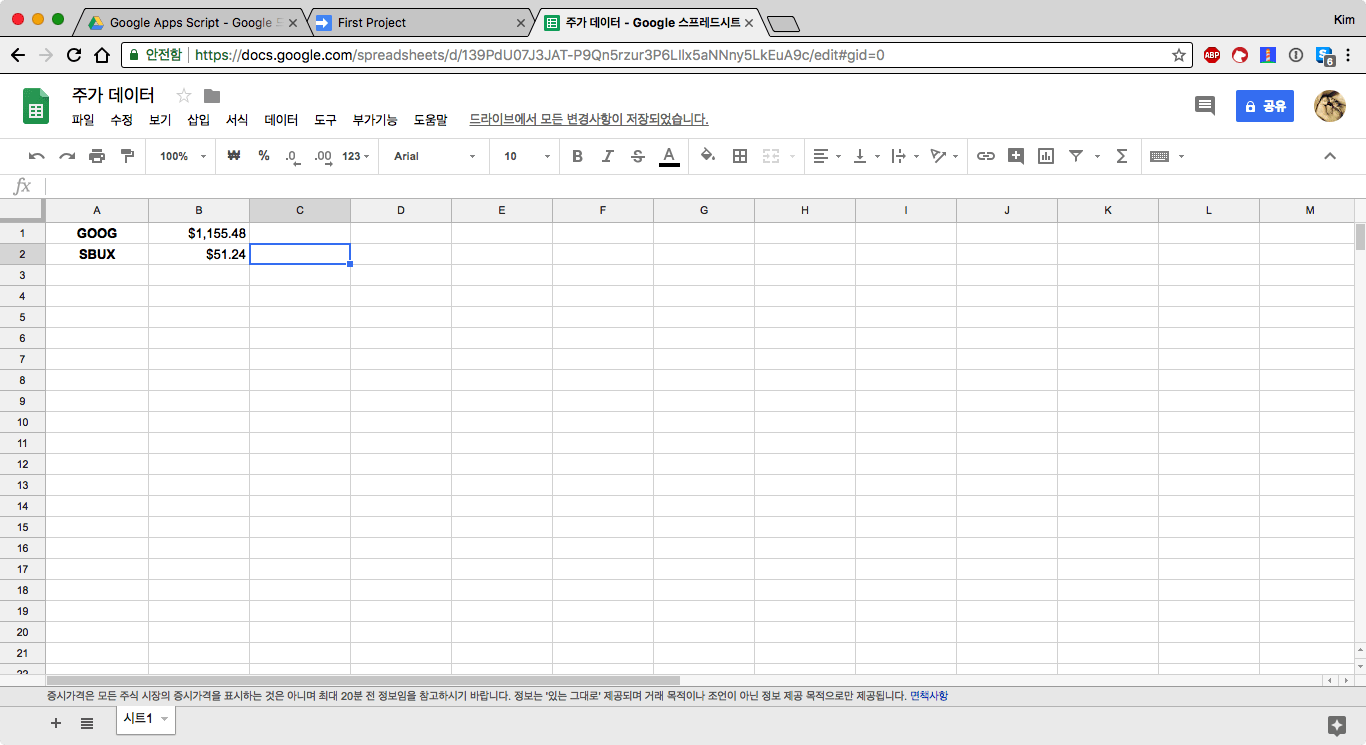Viewport: 1366px width, 745px height.
Task: Open the functions sigma icon
Action: pyautogui.click(x=1122, y=156)
